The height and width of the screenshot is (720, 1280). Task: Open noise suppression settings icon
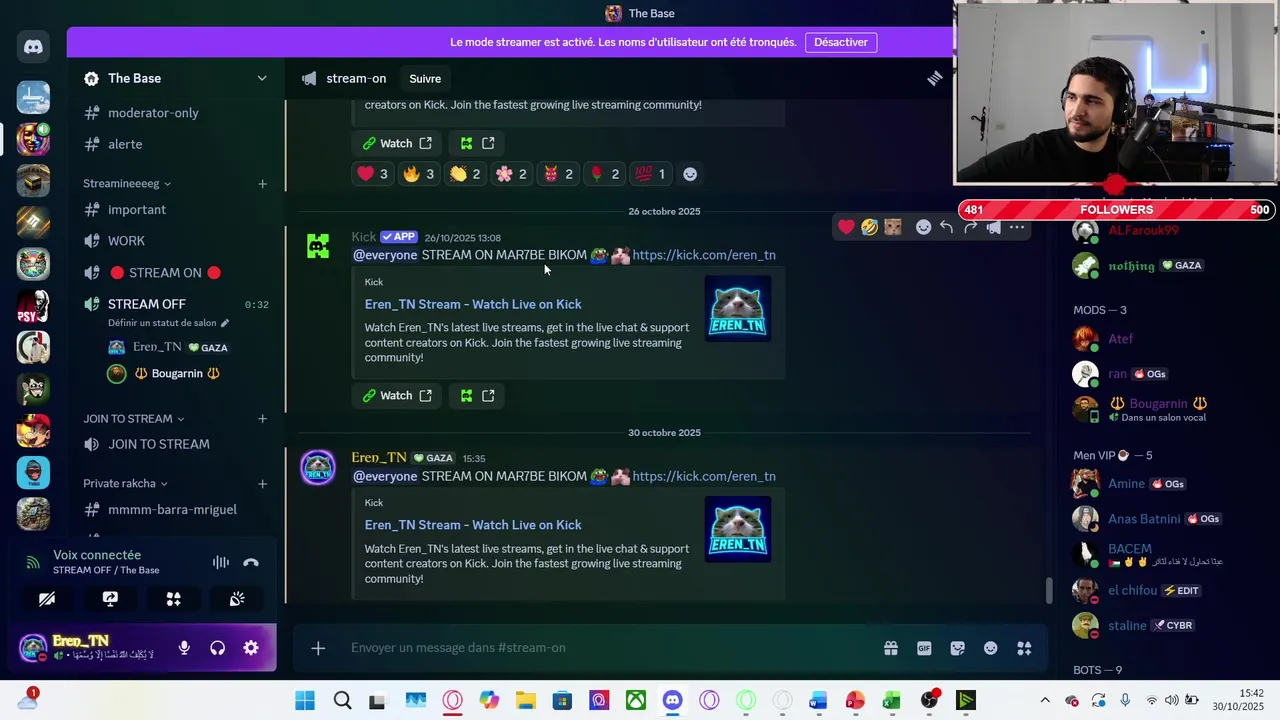[x=220, y=563]
